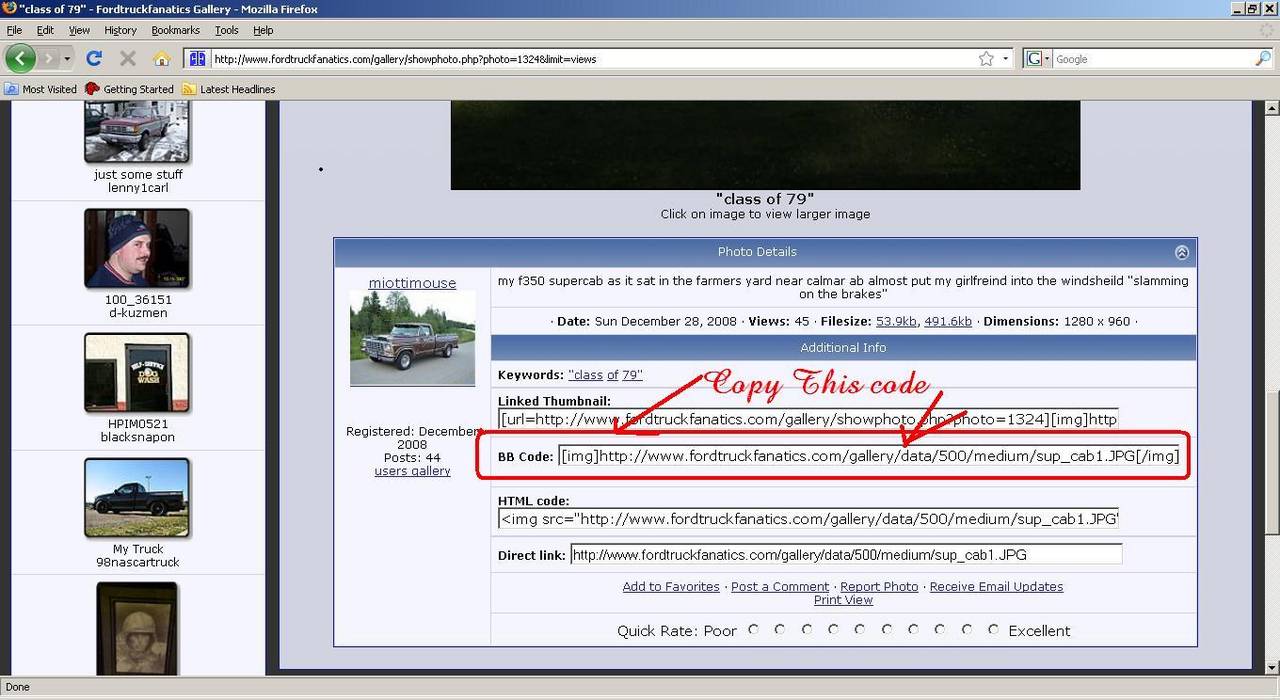
Task: Start search with the magnifier icon
Action: [1263, 59]
